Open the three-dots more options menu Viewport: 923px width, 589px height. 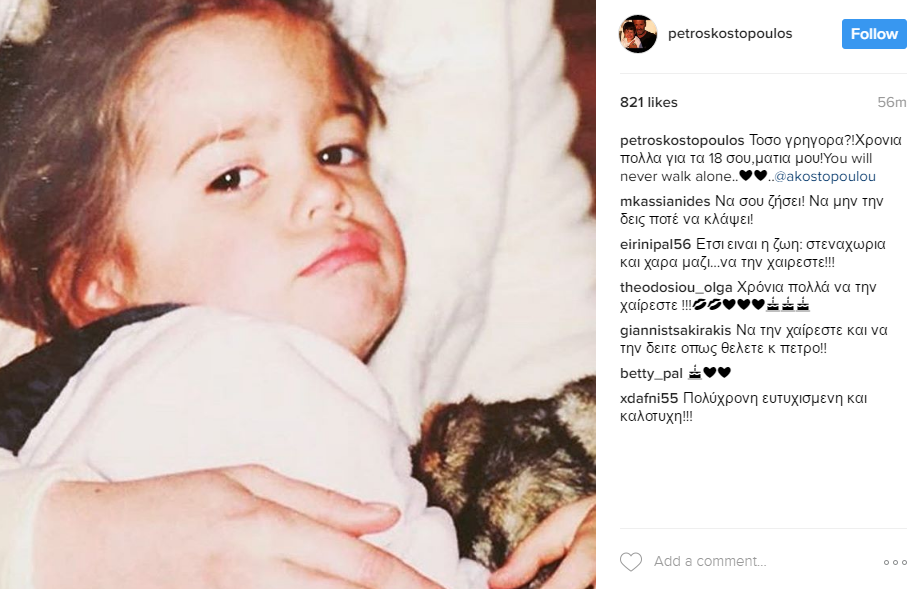pyautogui.click(x=895, y=563)
